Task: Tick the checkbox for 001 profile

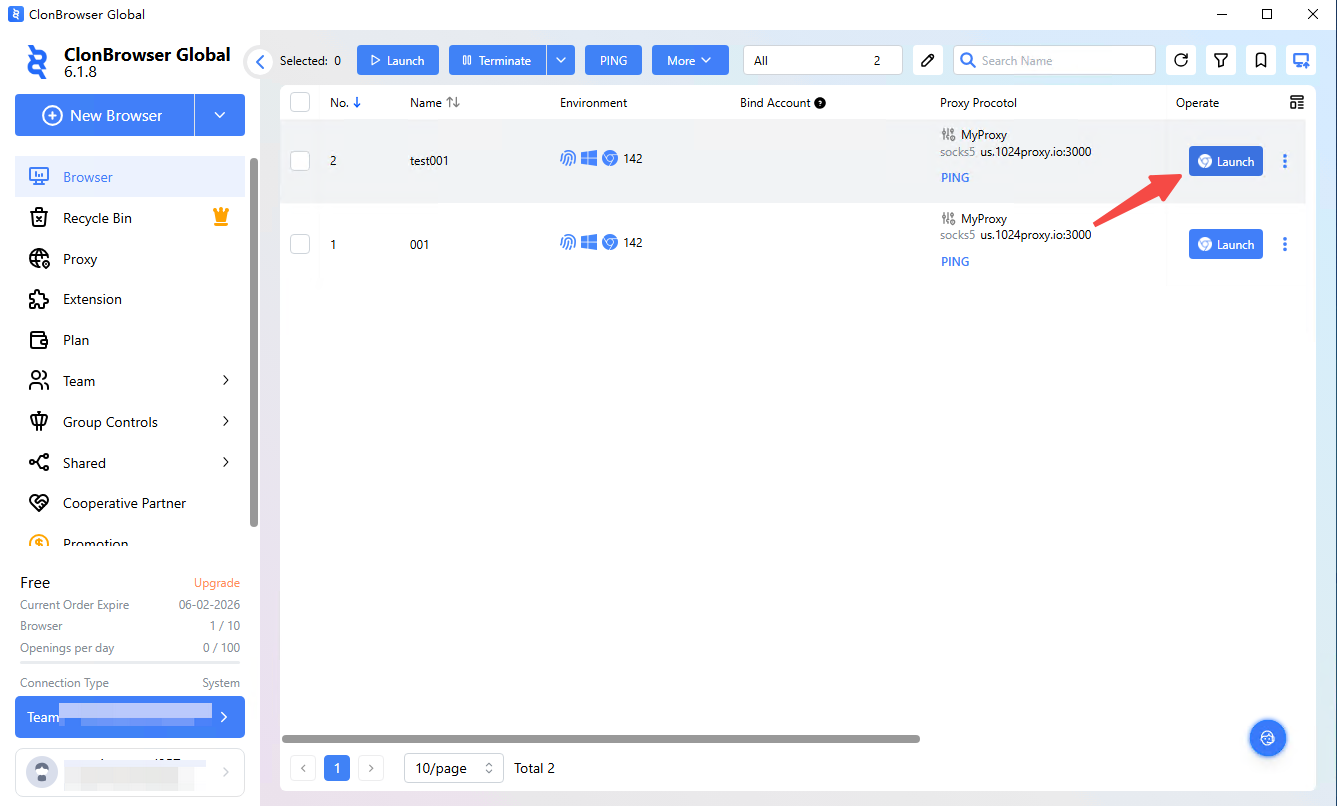Action: [x=300, y=244]
